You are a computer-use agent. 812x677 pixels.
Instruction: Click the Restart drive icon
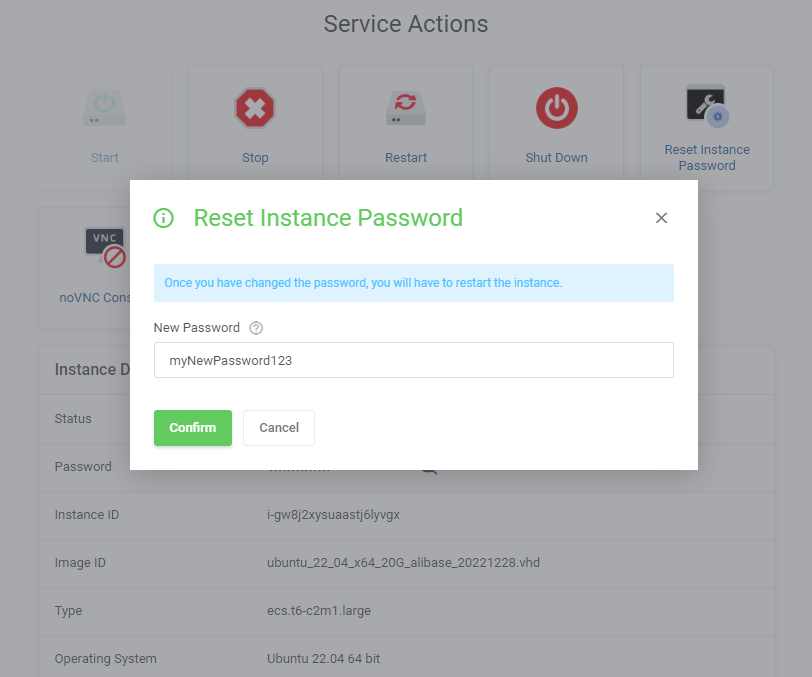406,108
